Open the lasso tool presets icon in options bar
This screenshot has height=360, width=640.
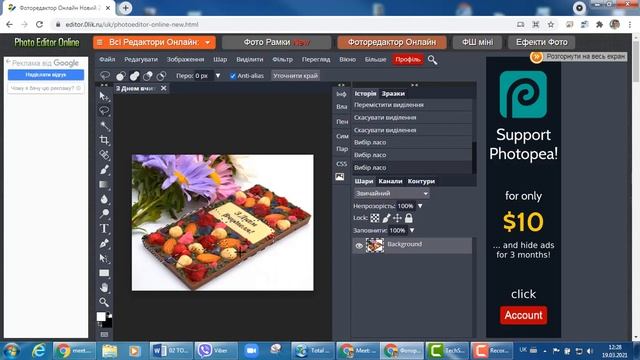105,76
